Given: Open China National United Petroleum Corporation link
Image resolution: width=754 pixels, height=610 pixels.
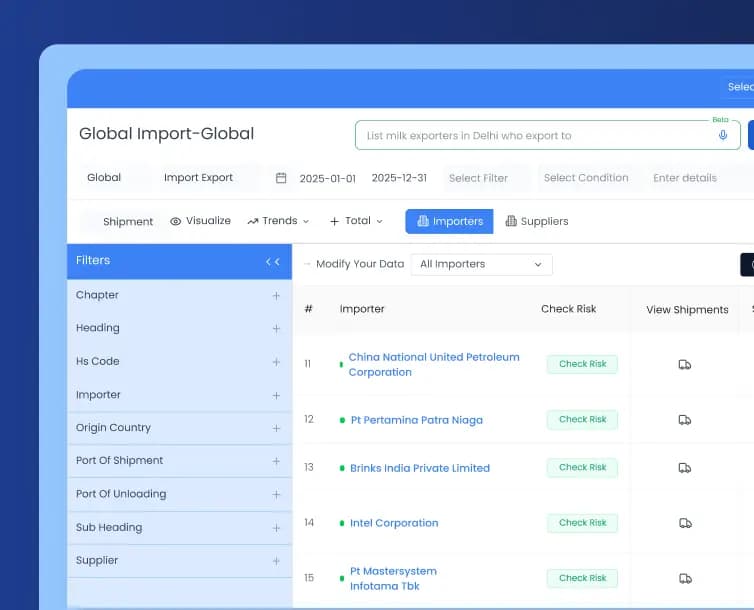Looking at the screenshot, I should tap(434, 364).
